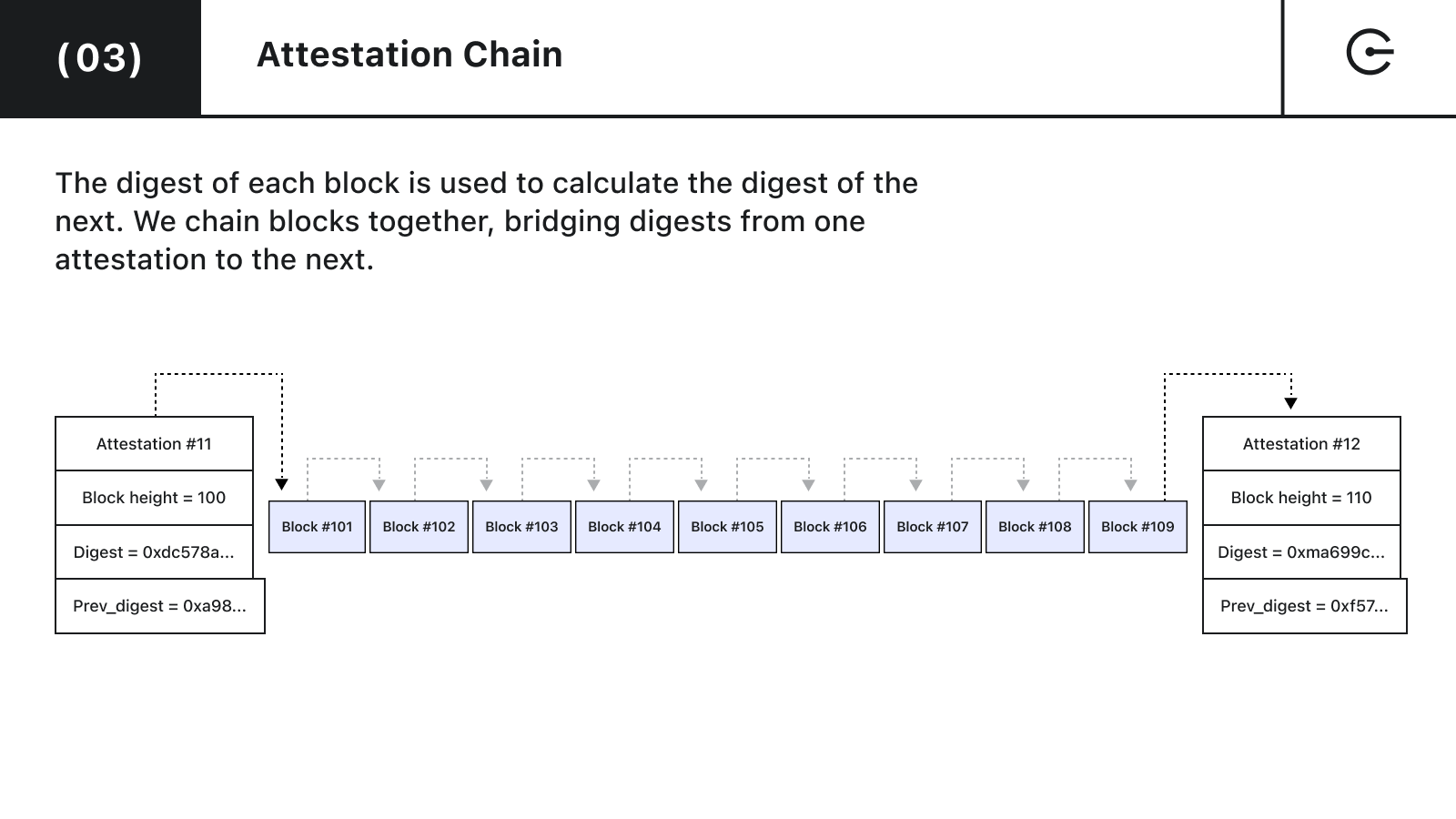Image resolution: width=1456 pixels, height=819 pixels.
Task: Select the Block #108 box
Action: tap(1035, 527)
